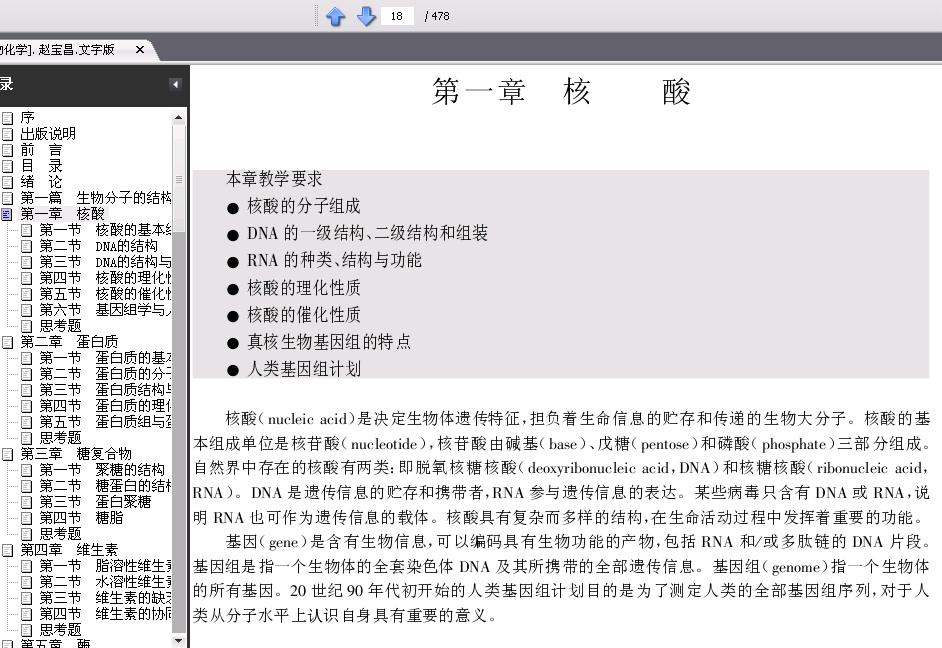Open bookmark 第三节 蛋白聚糖
This screenshot has height=648, width=942.
(95, 501)
